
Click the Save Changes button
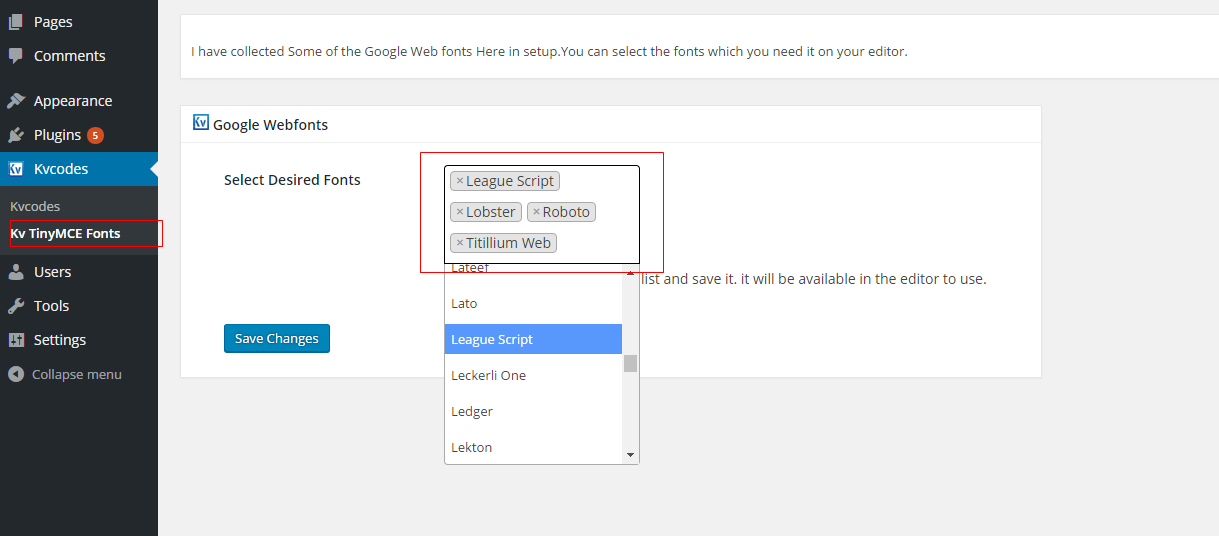pos(277,338)
